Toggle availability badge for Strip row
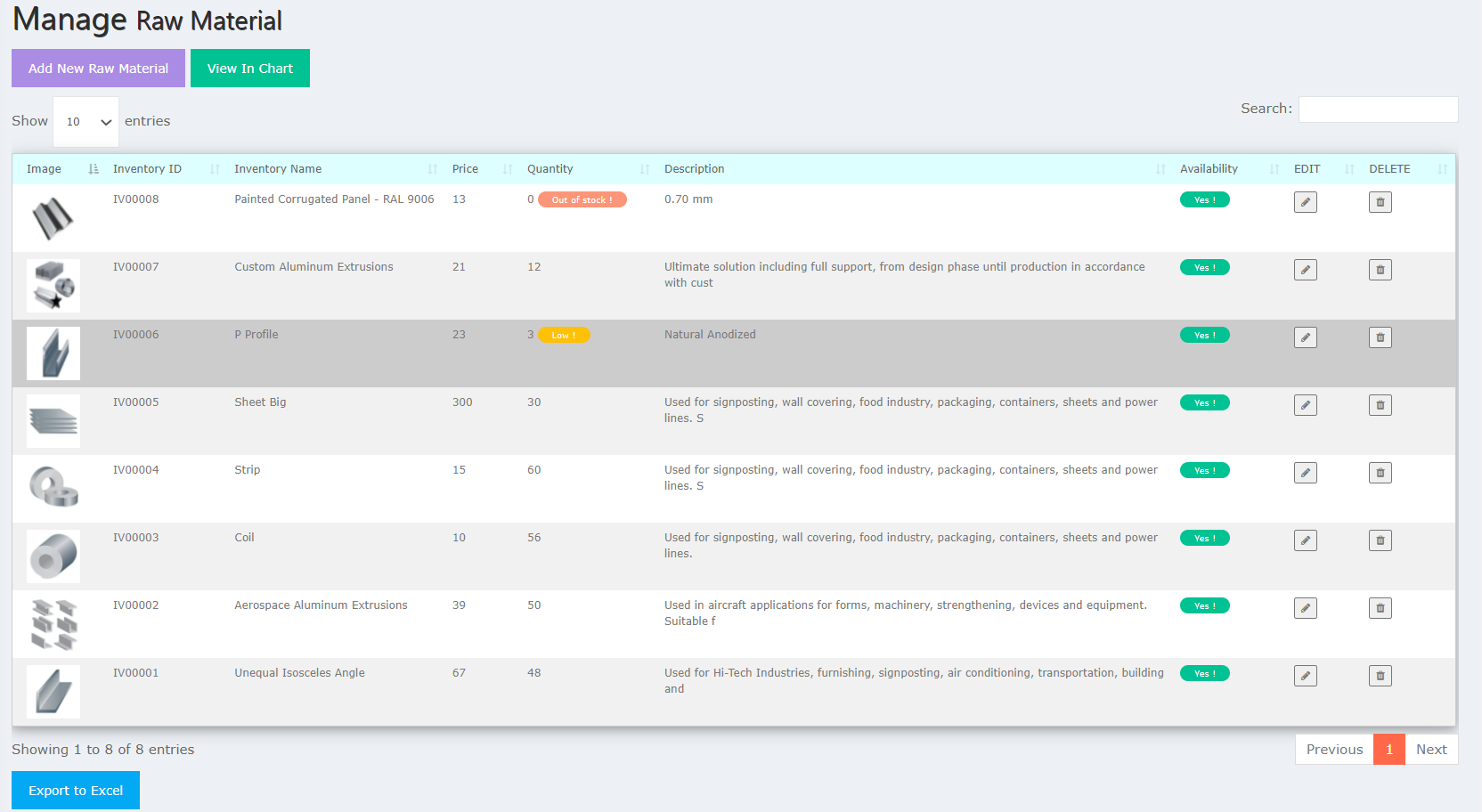 click(x=1204, y=470)
